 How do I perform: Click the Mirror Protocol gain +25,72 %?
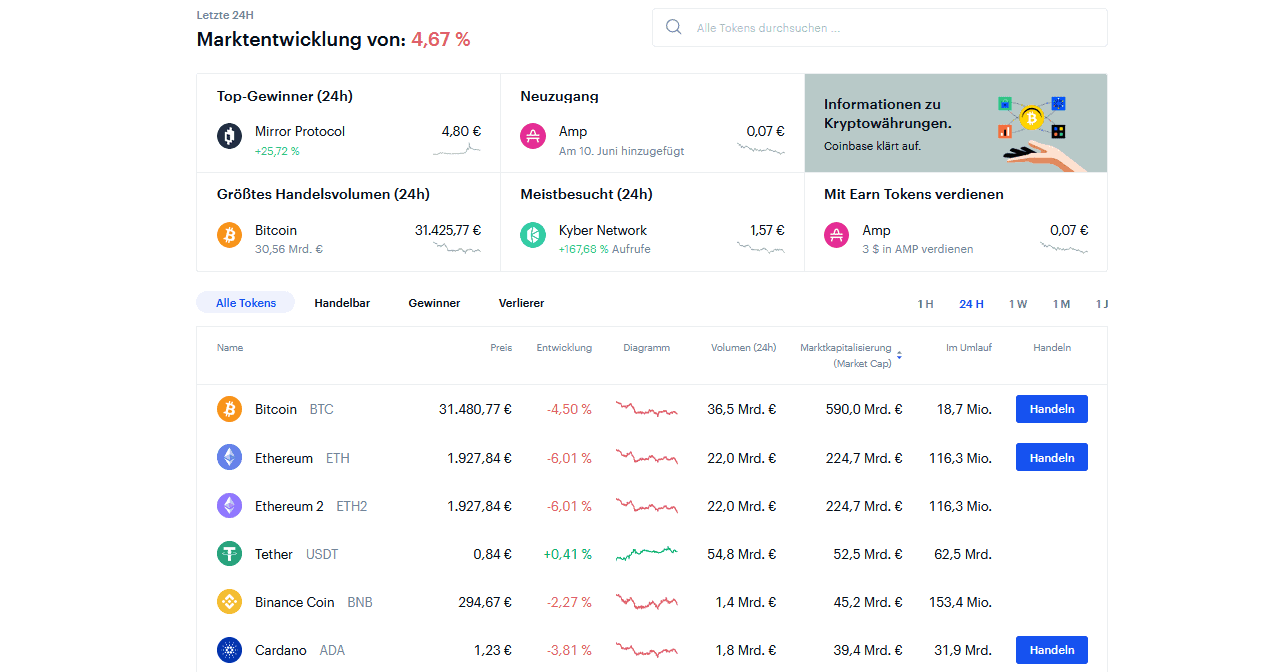click(x=277, y=151)
